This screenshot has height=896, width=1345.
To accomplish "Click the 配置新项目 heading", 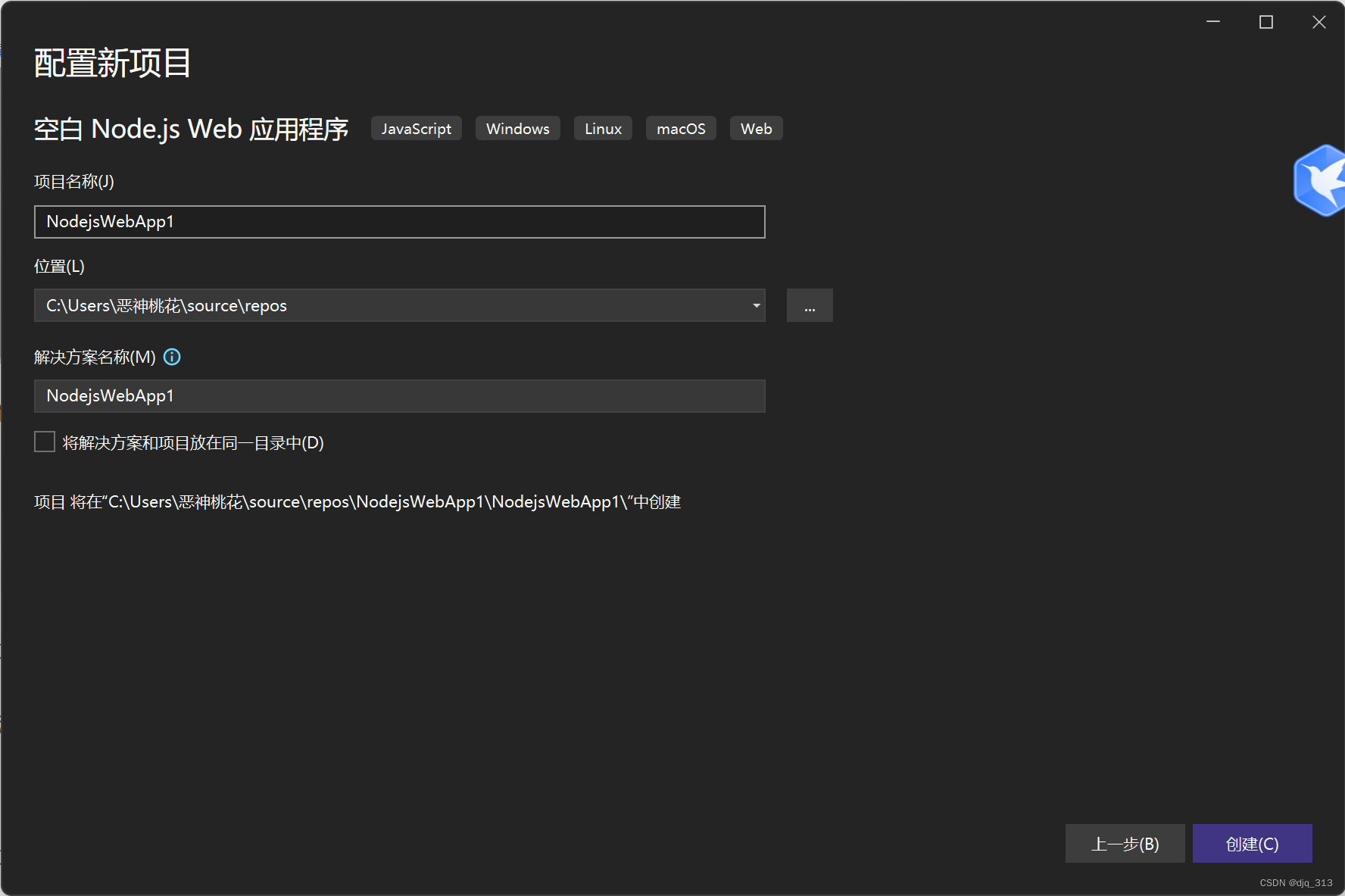I will (113, 63).
